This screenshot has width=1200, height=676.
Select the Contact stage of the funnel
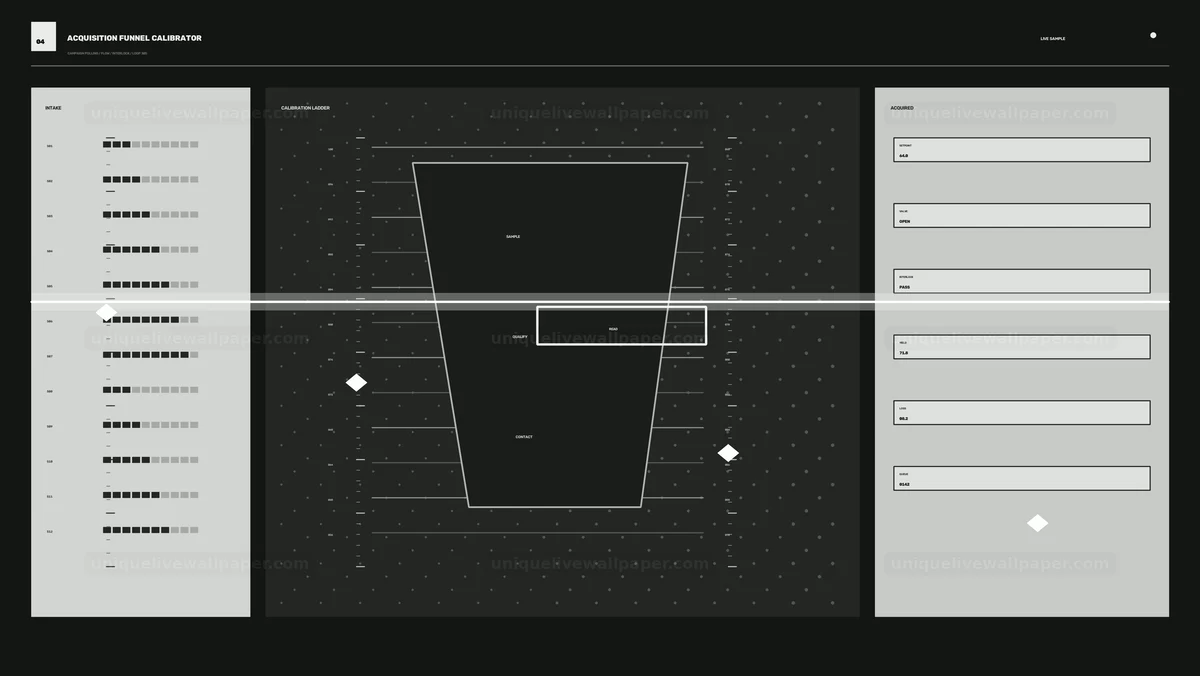[524, 437]
